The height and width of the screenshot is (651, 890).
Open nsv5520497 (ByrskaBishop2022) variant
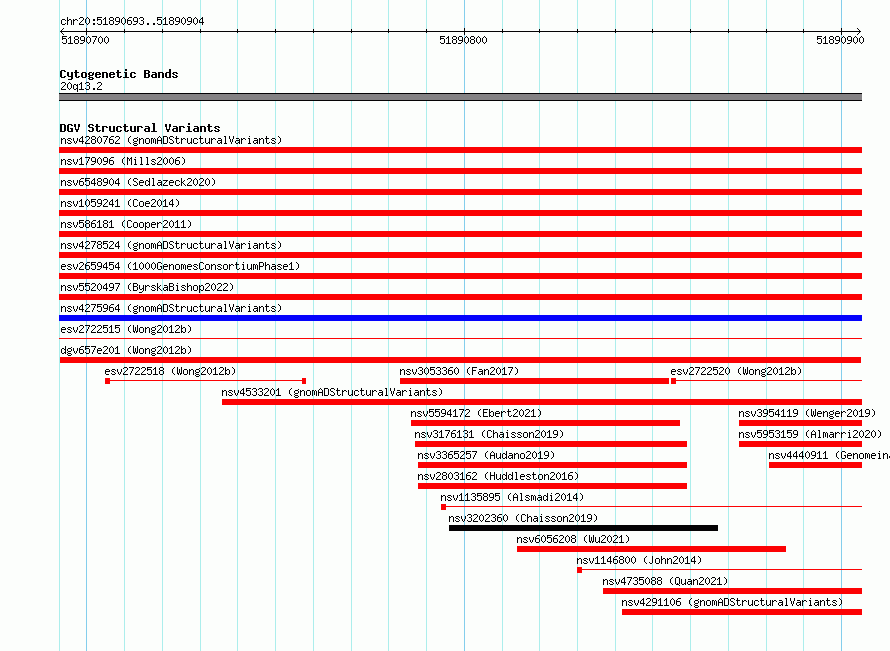pyautogui.click(x=147, y=287)
